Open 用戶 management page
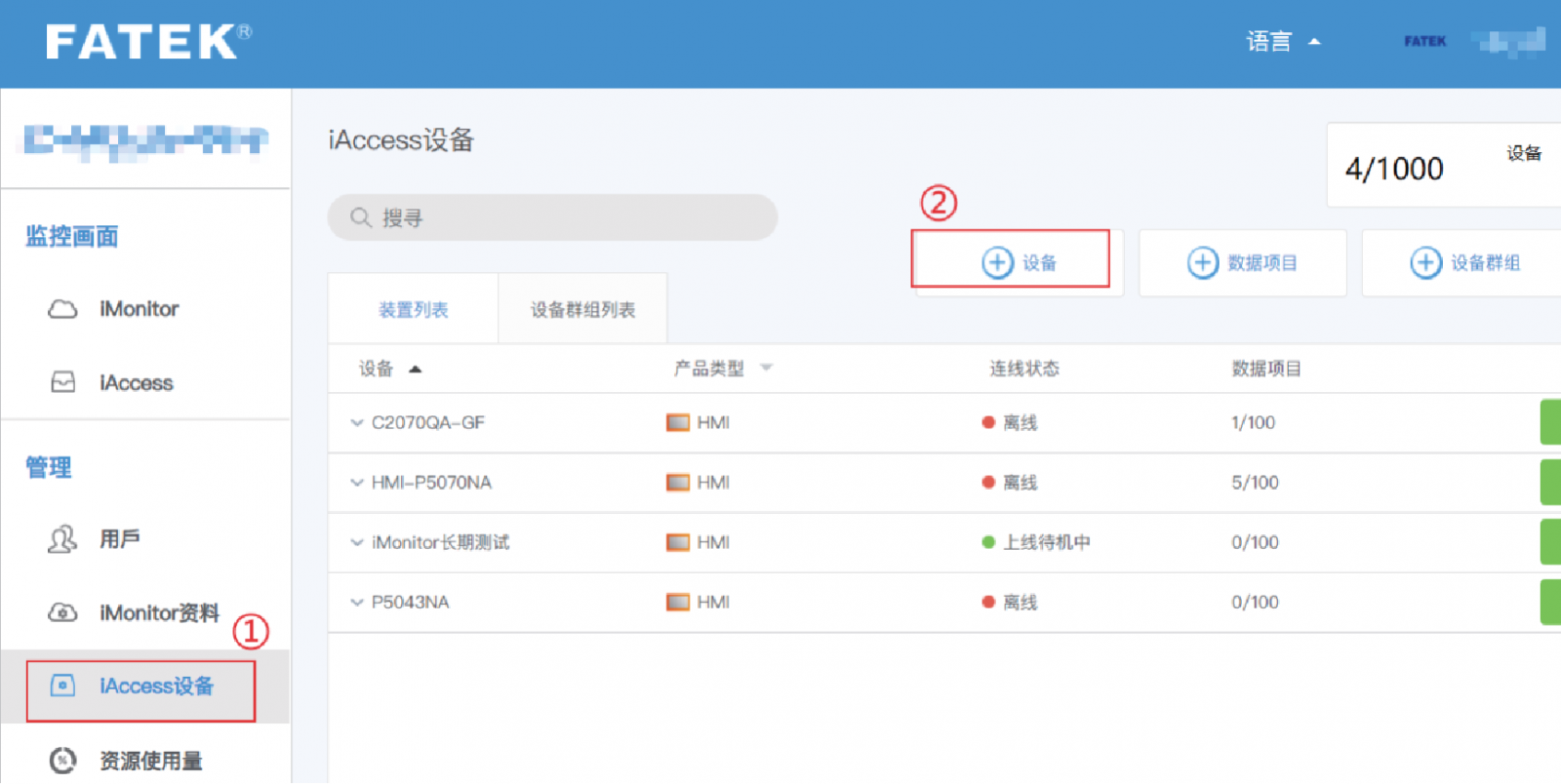This screenshot has height=784, width=1561. click(x=120, y=539)
